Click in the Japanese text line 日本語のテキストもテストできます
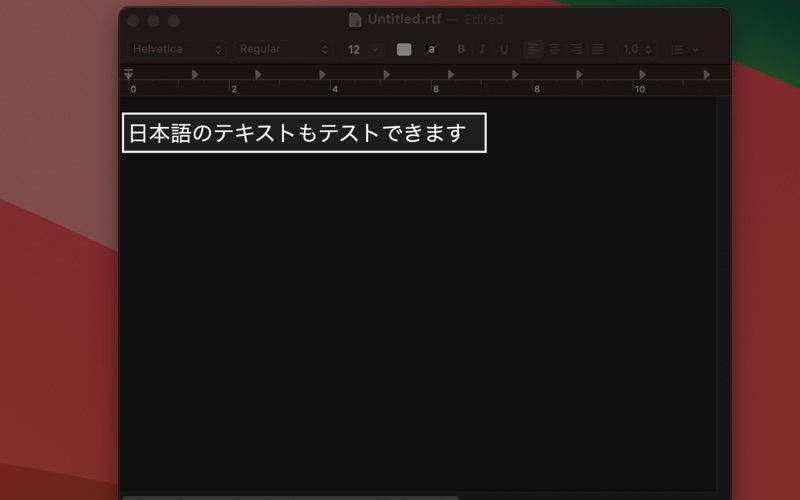This screenshot has width=800, height=500. point(297,133)
